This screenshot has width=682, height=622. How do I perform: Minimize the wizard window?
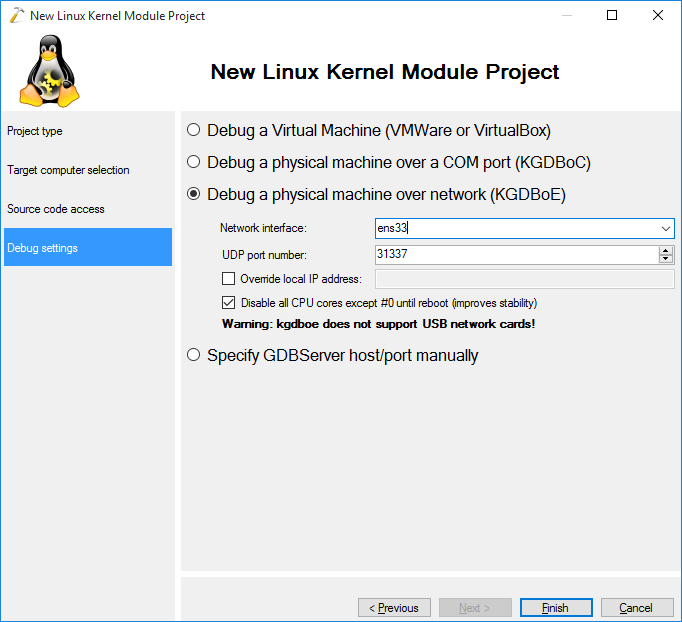tap(567, 15)
